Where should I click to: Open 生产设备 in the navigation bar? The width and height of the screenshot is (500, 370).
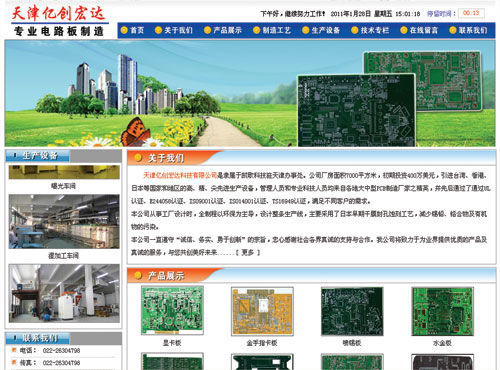[x=325, y=30]
